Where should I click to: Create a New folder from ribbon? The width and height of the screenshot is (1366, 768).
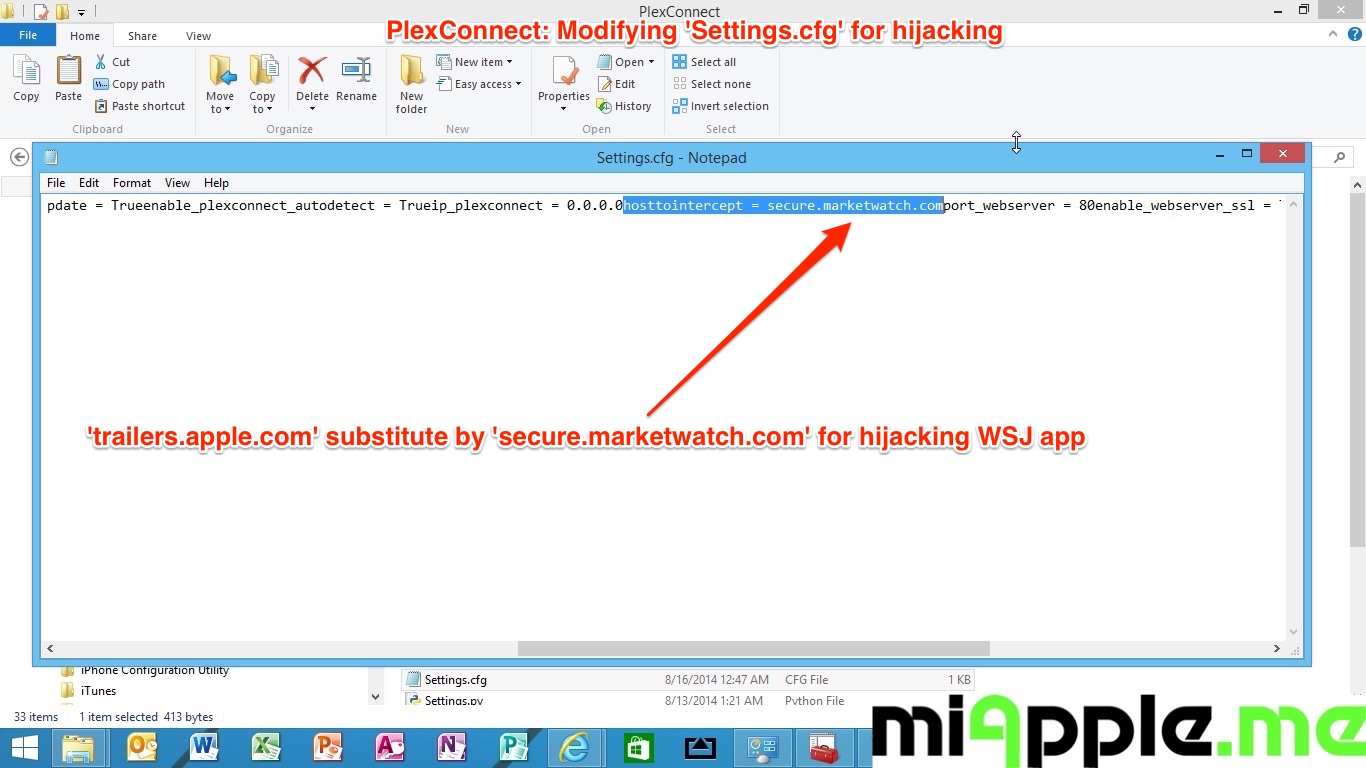[411, 82]
